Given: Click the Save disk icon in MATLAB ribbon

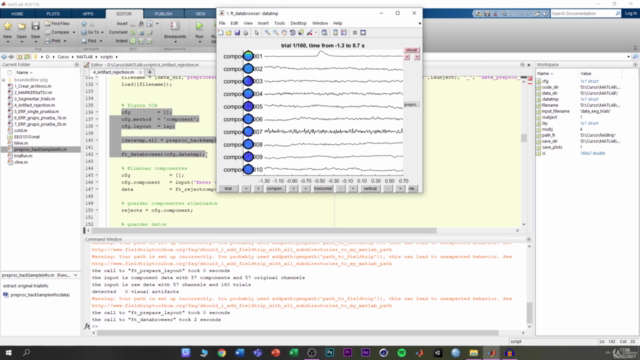Looking at the screenshot, I should pyautogui.click(x=36, y=27).
